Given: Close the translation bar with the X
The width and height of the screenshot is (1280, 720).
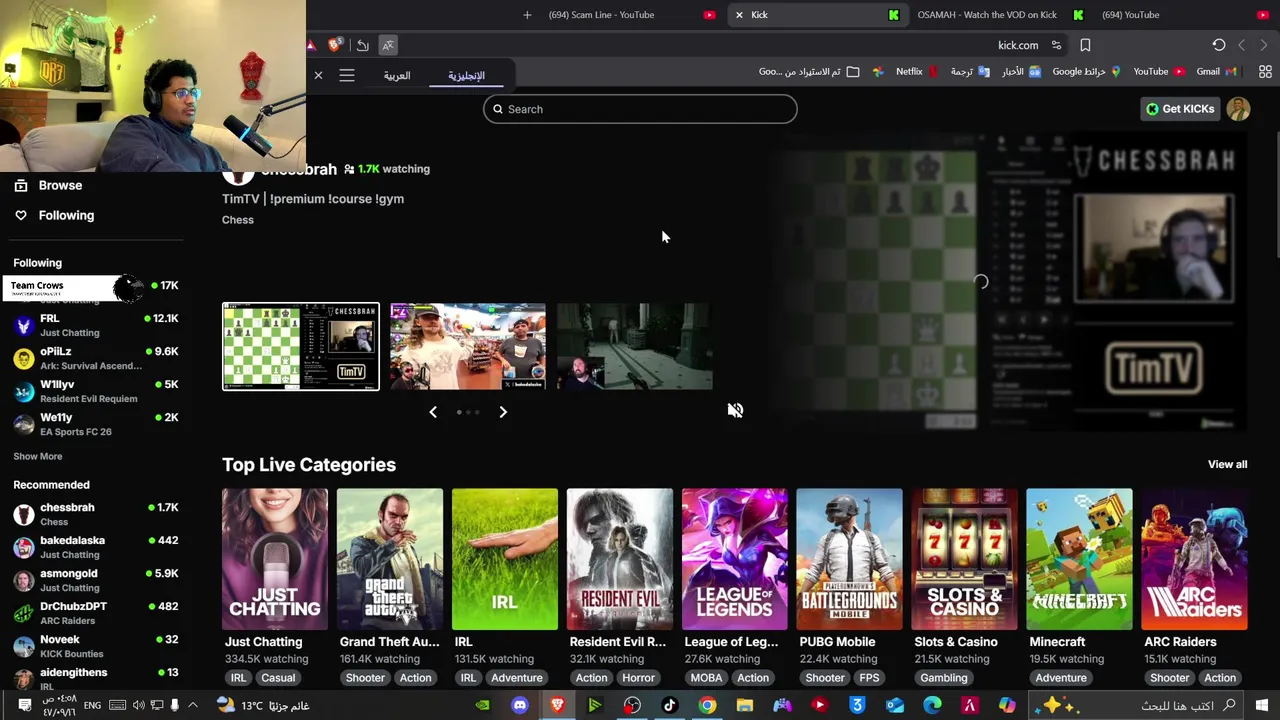Looking at the screenshot, I should pos(318,75).
